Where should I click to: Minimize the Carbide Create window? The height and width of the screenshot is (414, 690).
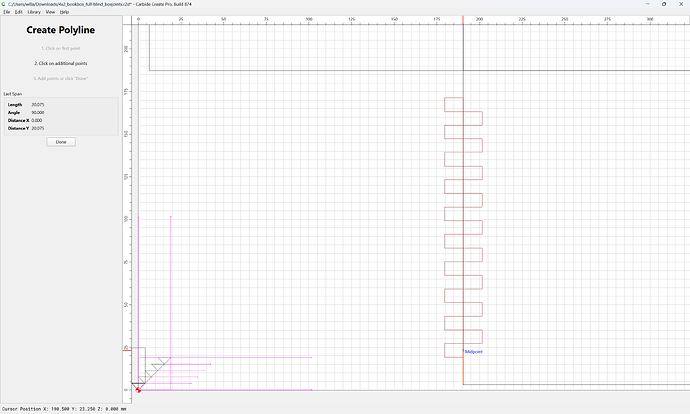click(x=647, y=4)
